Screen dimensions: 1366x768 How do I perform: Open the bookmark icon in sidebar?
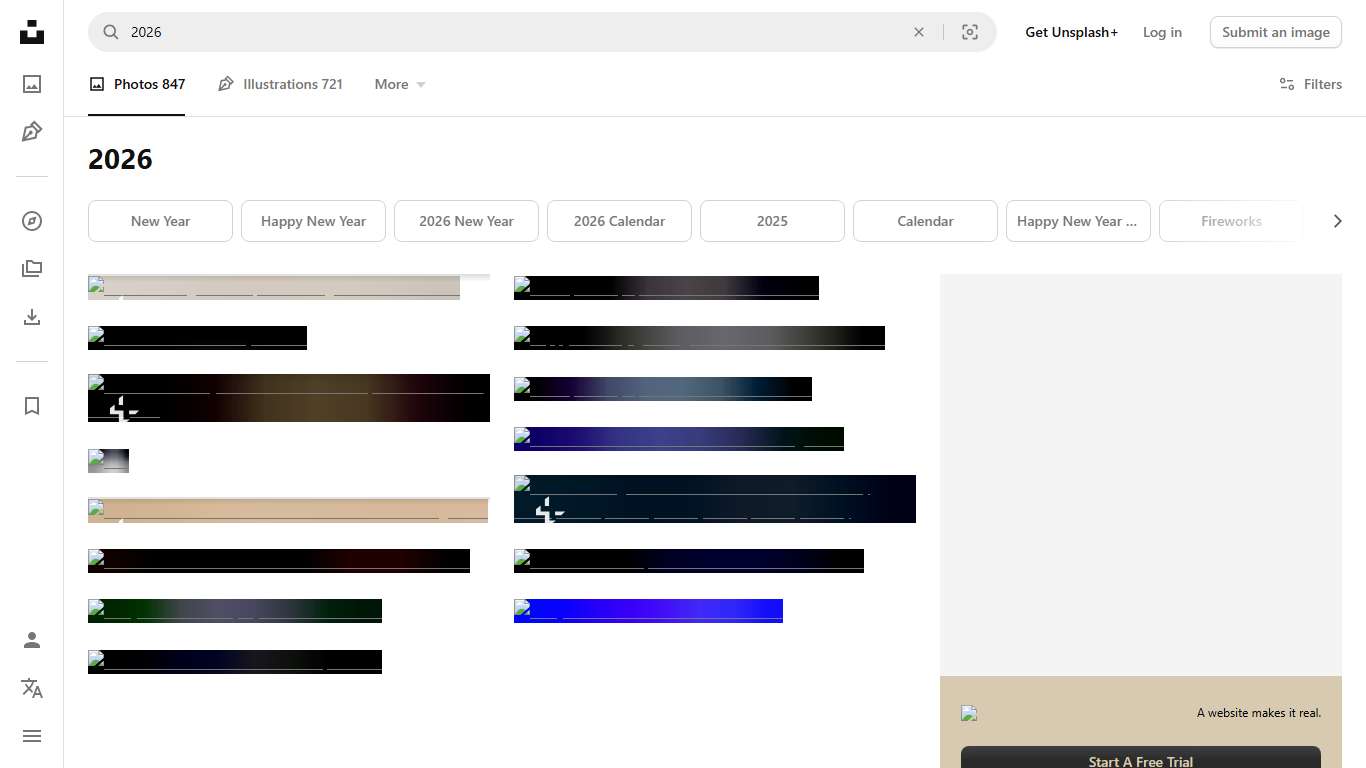click(x=32, y=406)
